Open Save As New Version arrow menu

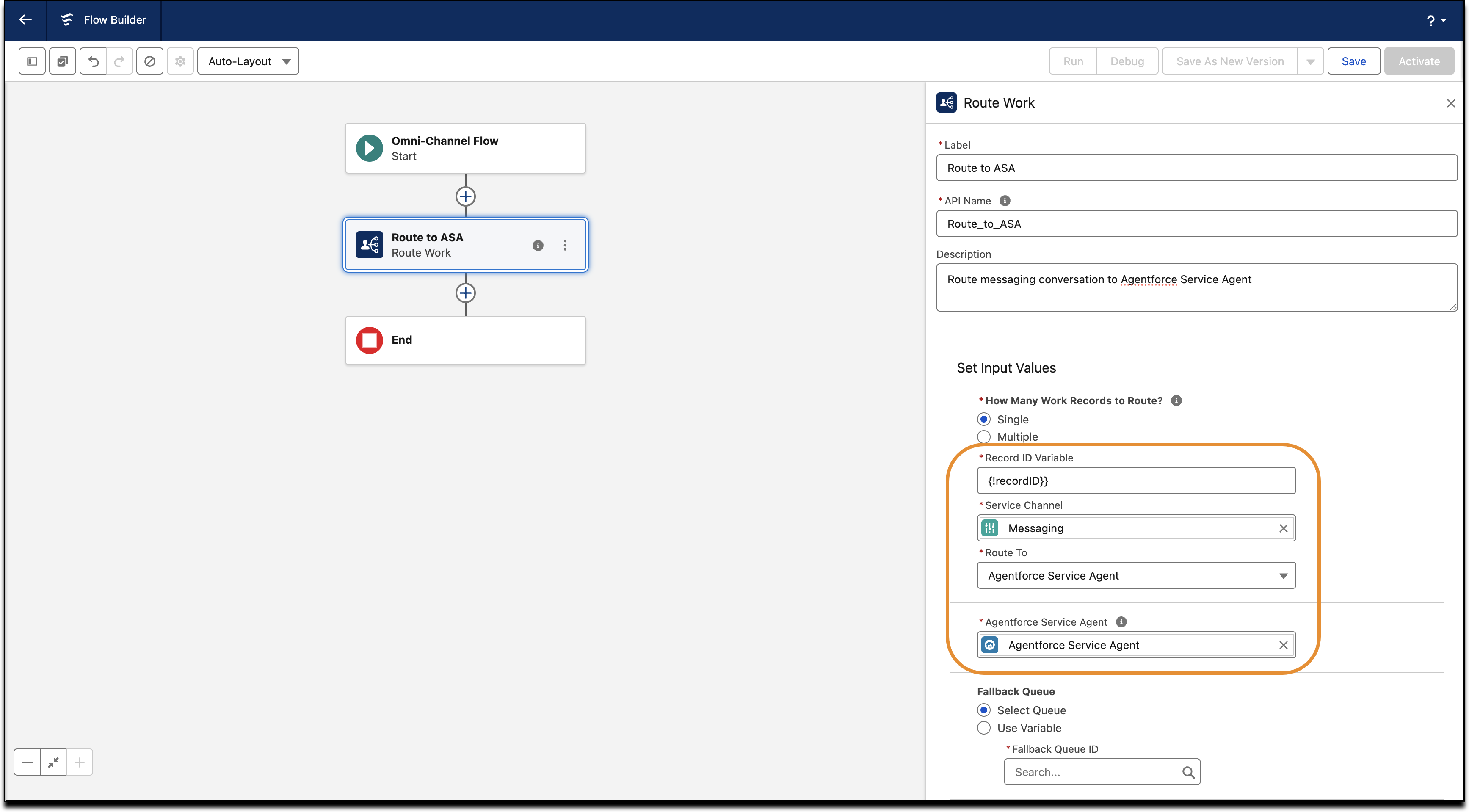click(x=1310, y=61)
